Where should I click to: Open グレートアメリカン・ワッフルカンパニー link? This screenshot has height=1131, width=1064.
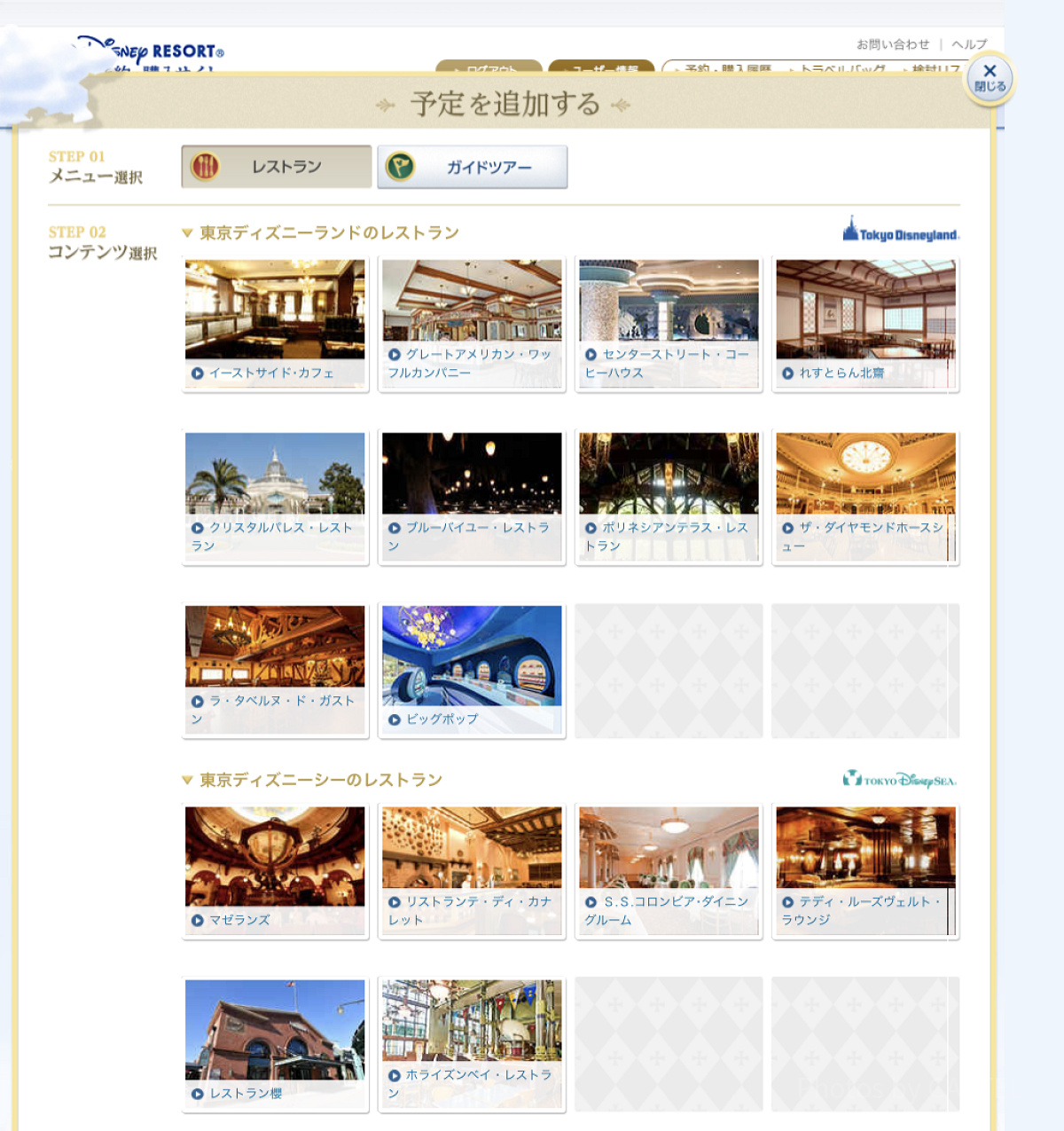[470, 364]
